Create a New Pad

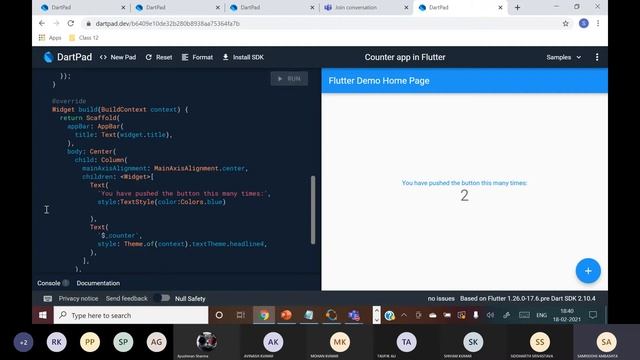coord(118,57)
